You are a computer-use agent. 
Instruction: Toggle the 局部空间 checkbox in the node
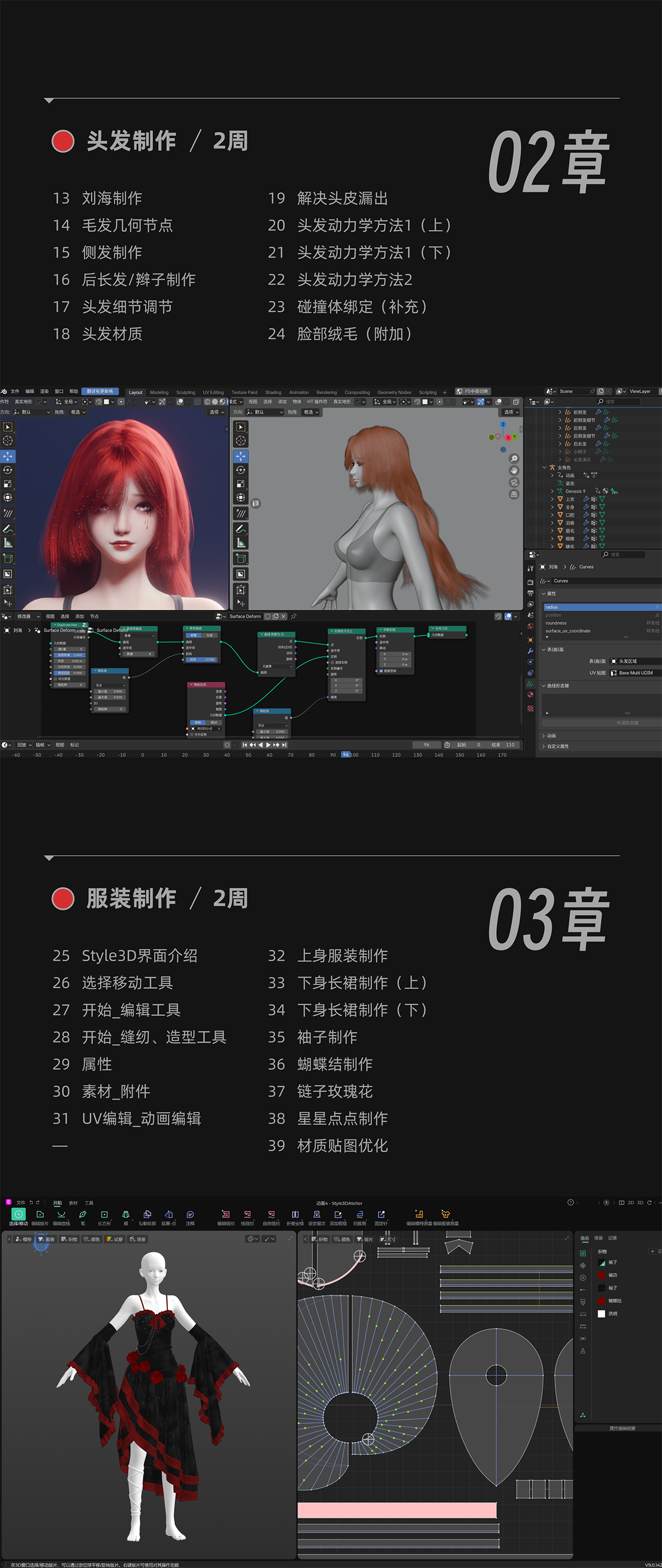coord(381,671)
